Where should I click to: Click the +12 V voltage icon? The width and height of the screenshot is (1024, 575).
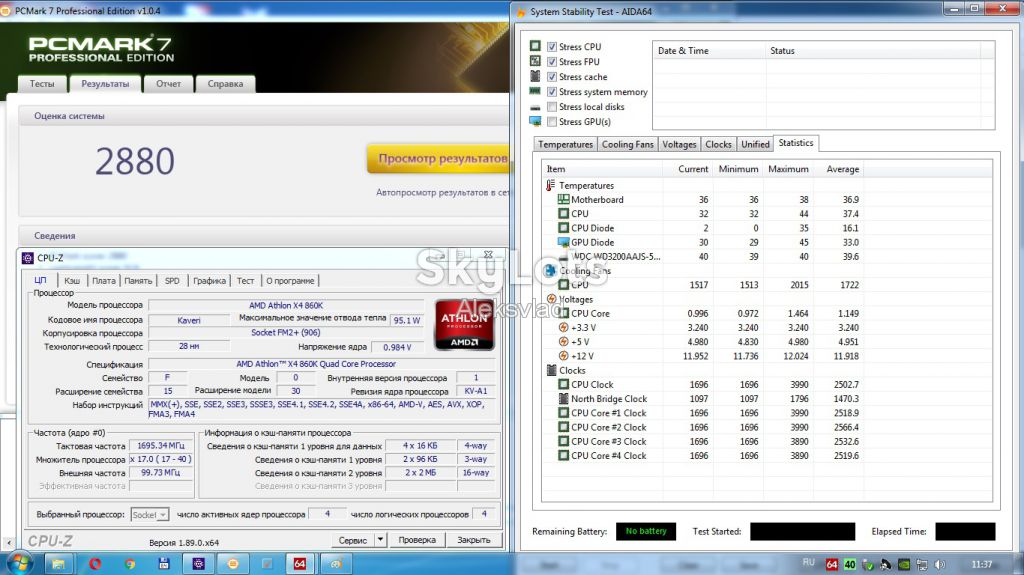click(563, 355)
